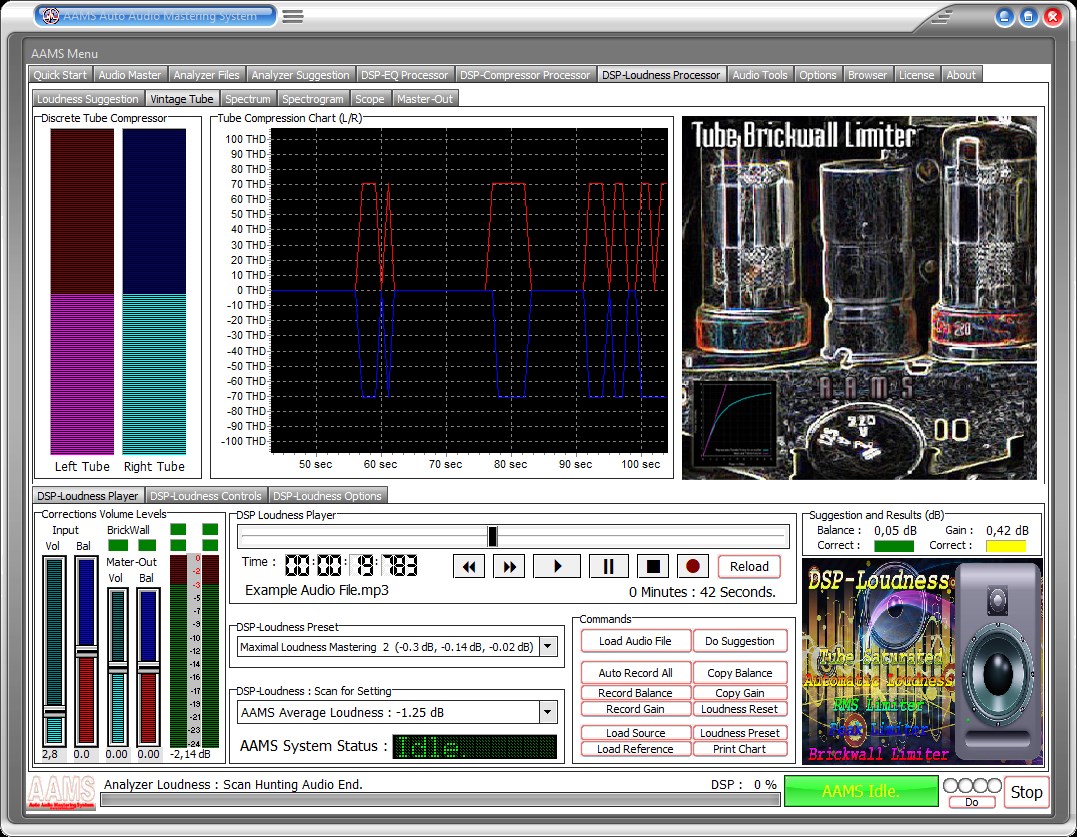Open the DSP-Loudness Preset dropdown arrow

[x=548, y=646]
